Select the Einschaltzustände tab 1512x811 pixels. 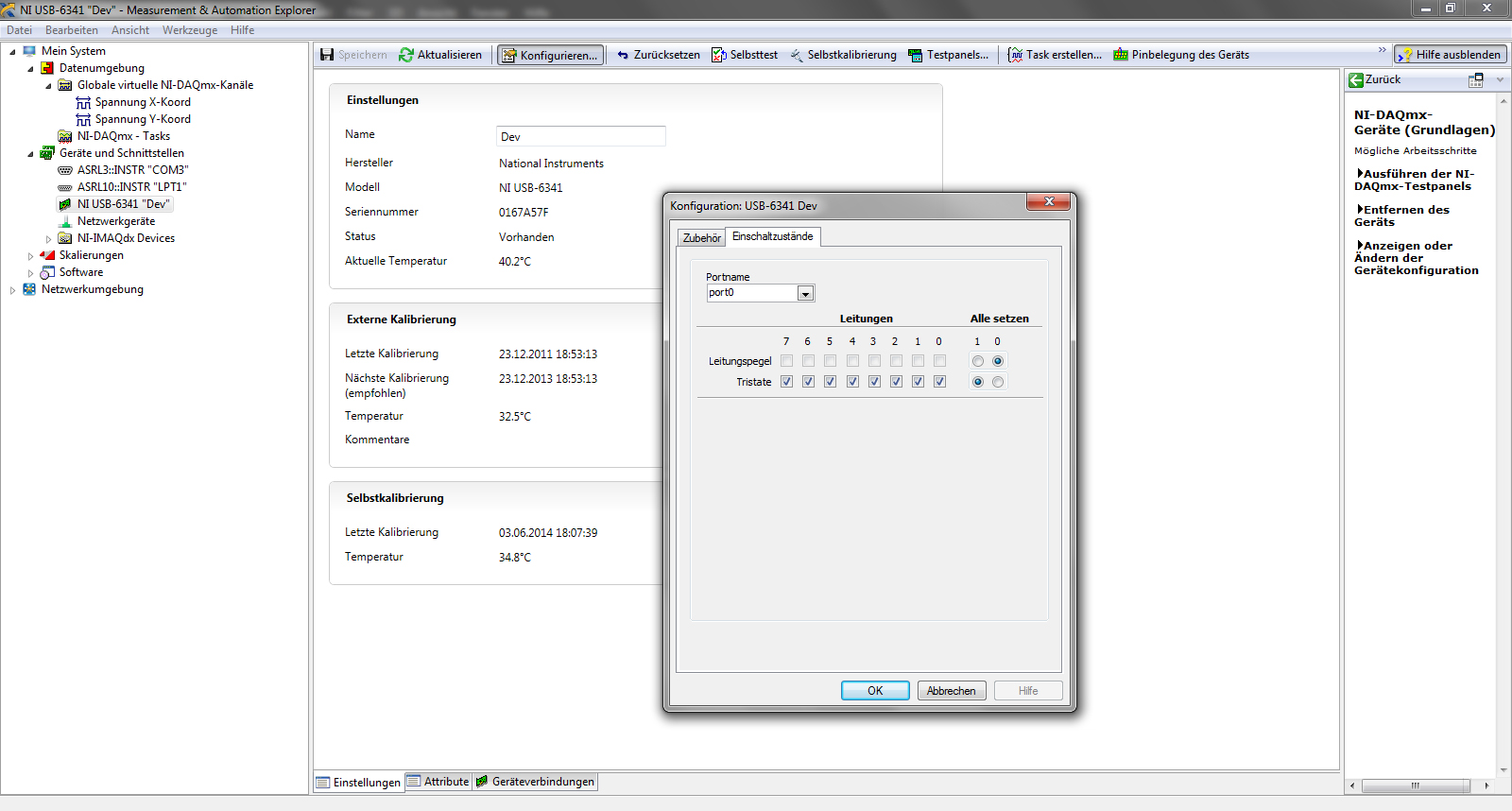pyautogui.click(x=773, y=236)
